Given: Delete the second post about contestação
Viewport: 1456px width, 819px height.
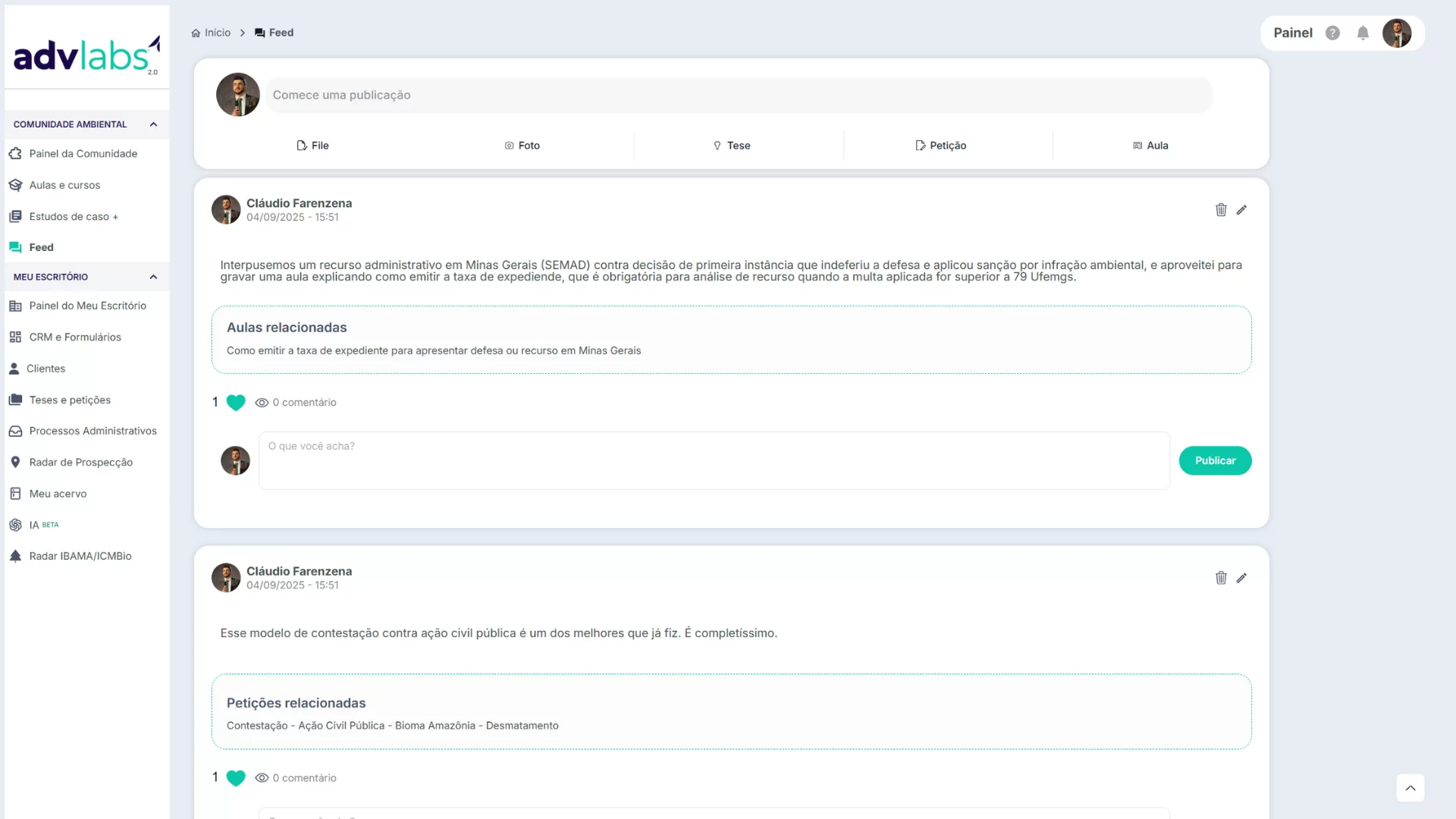Looking at the screenshot, I should [x=1221, y=578].
